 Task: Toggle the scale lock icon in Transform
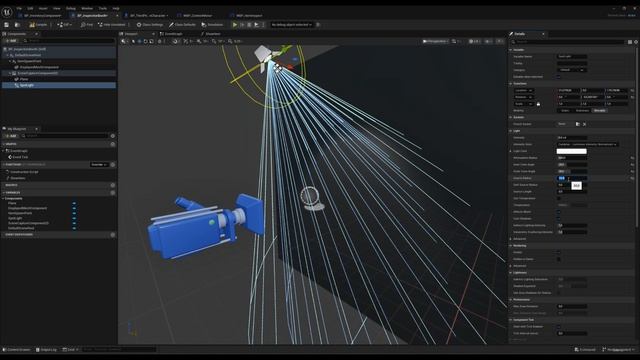(x=538, y=104)
